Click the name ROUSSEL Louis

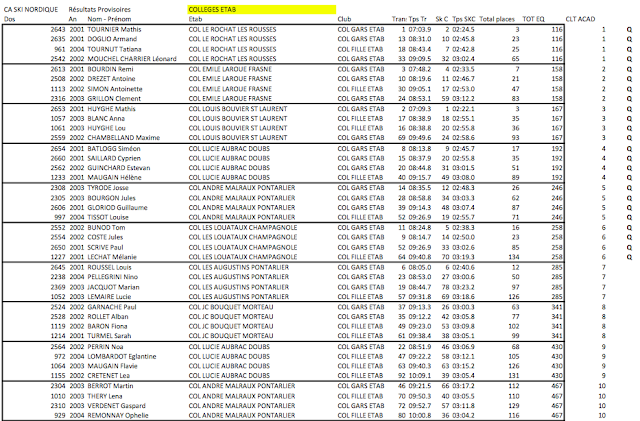109,267
